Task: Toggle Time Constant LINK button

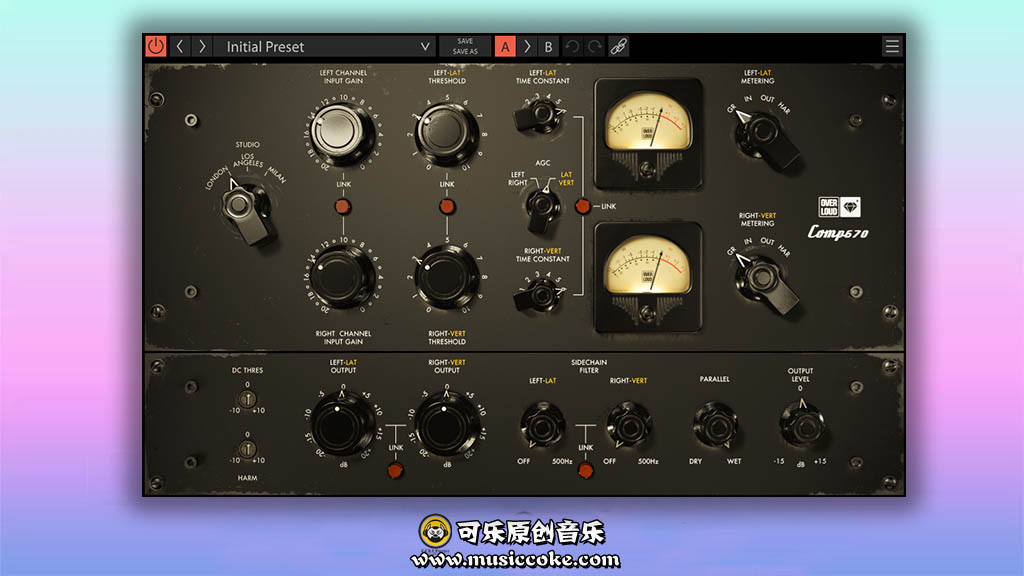Action: coord(583,206)
